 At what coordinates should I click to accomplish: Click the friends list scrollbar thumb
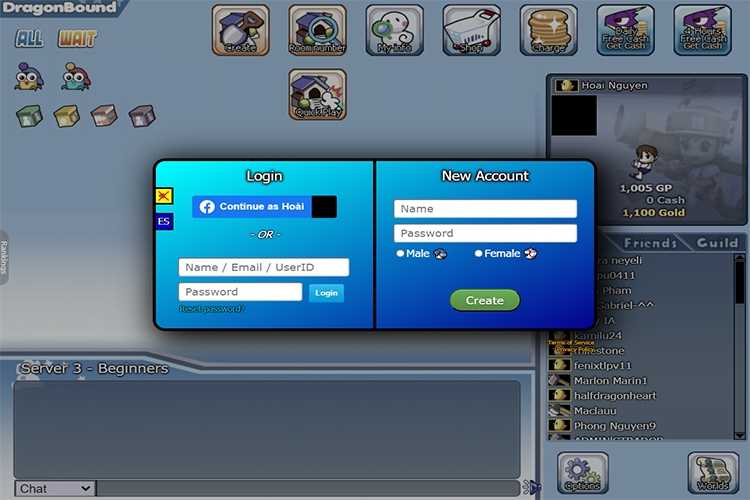click(x=739, y=282)
